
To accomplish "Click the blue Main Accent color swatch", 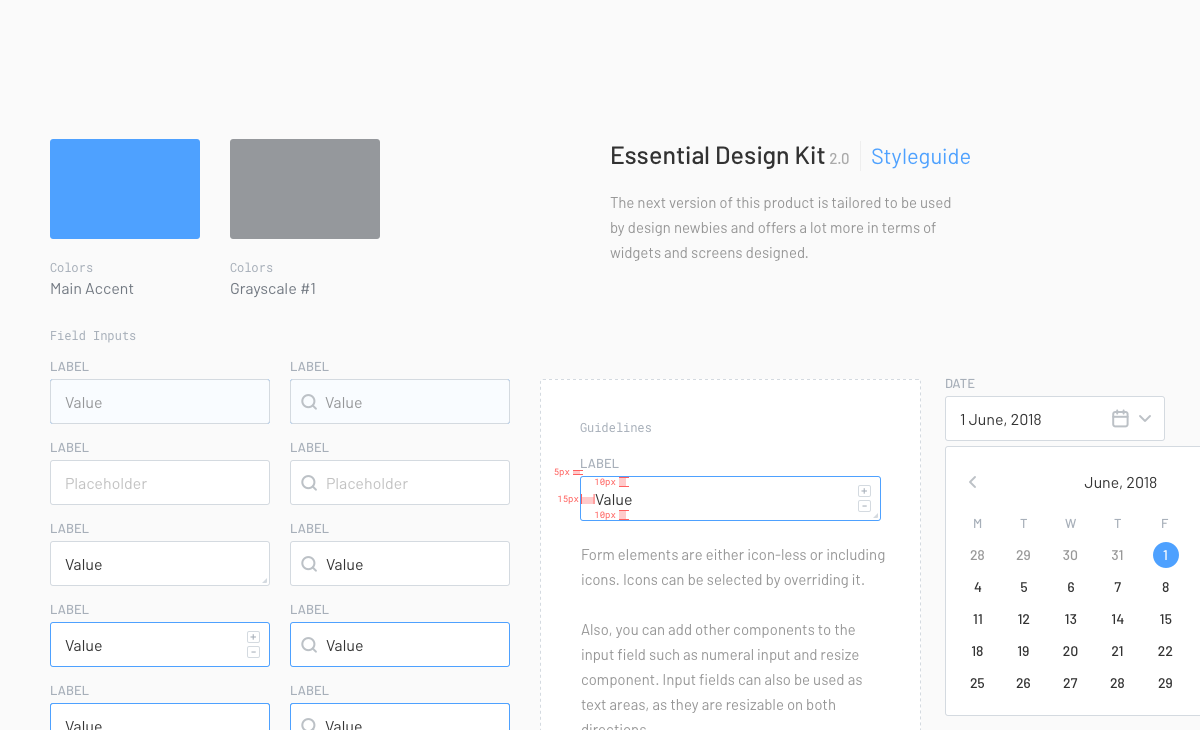I will [x=124, y=188].
